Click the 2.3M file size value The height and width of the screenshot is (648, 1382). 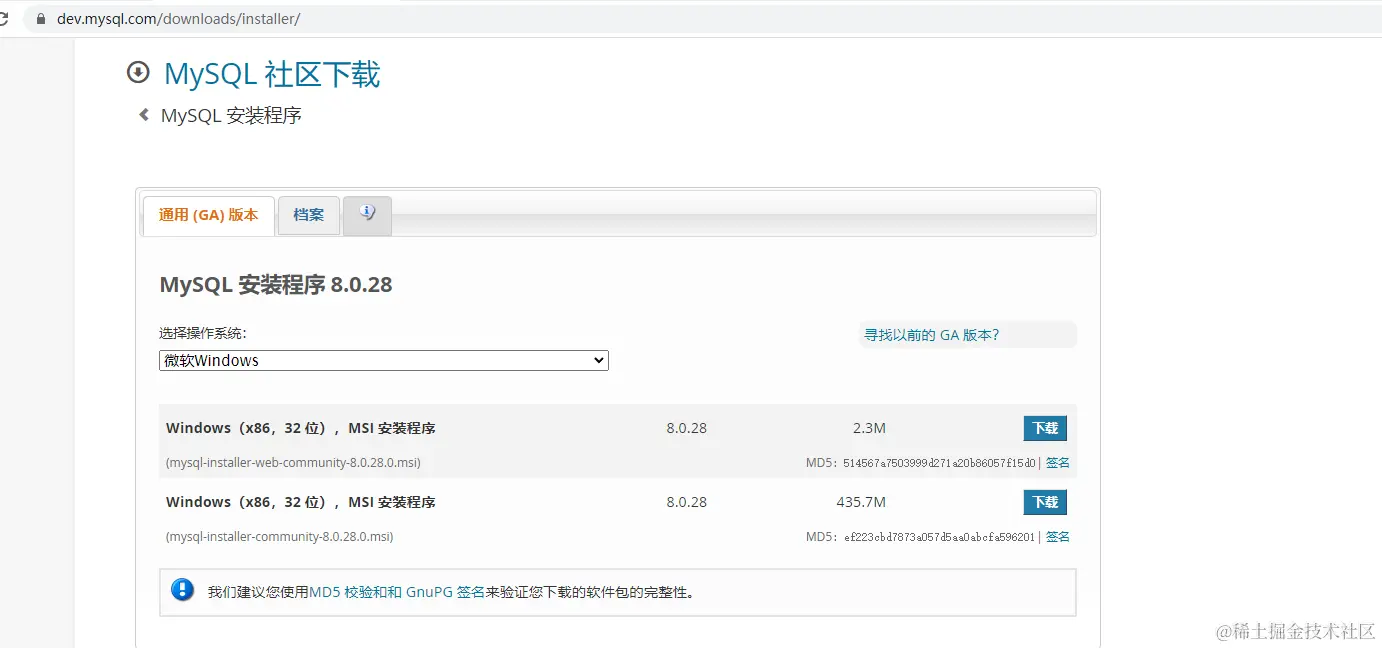tap(869, 428)
